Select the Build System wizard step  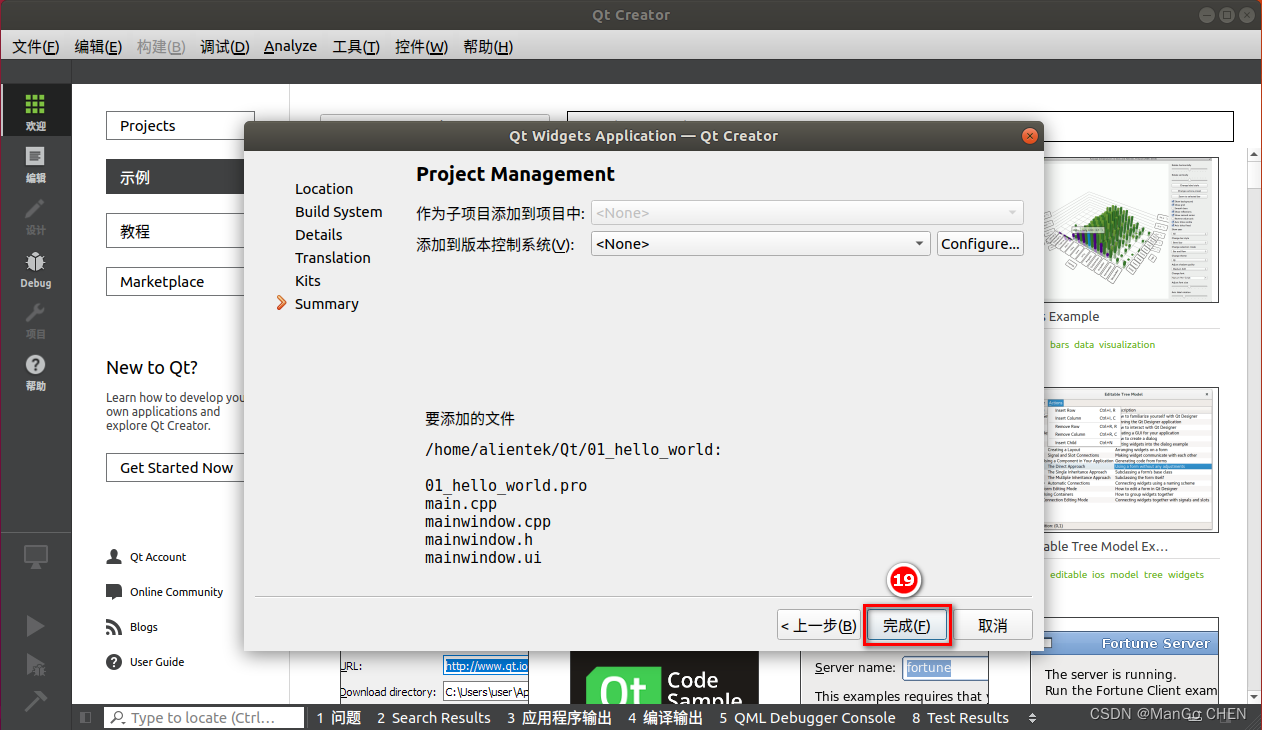pos(339,212)
